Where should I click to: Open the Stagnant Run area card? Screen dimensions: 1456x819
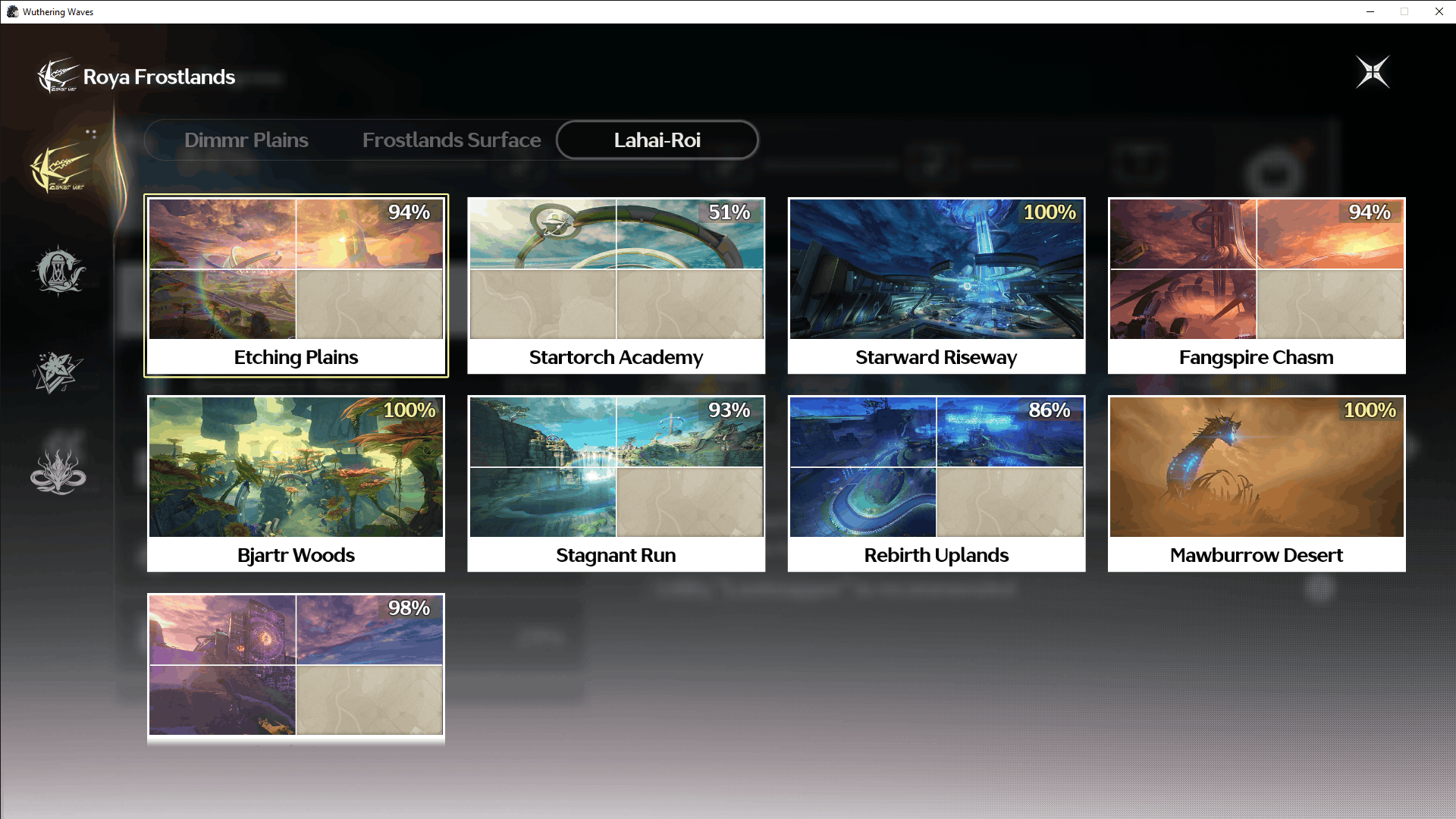pyautogui.click(x=616, y=484)
